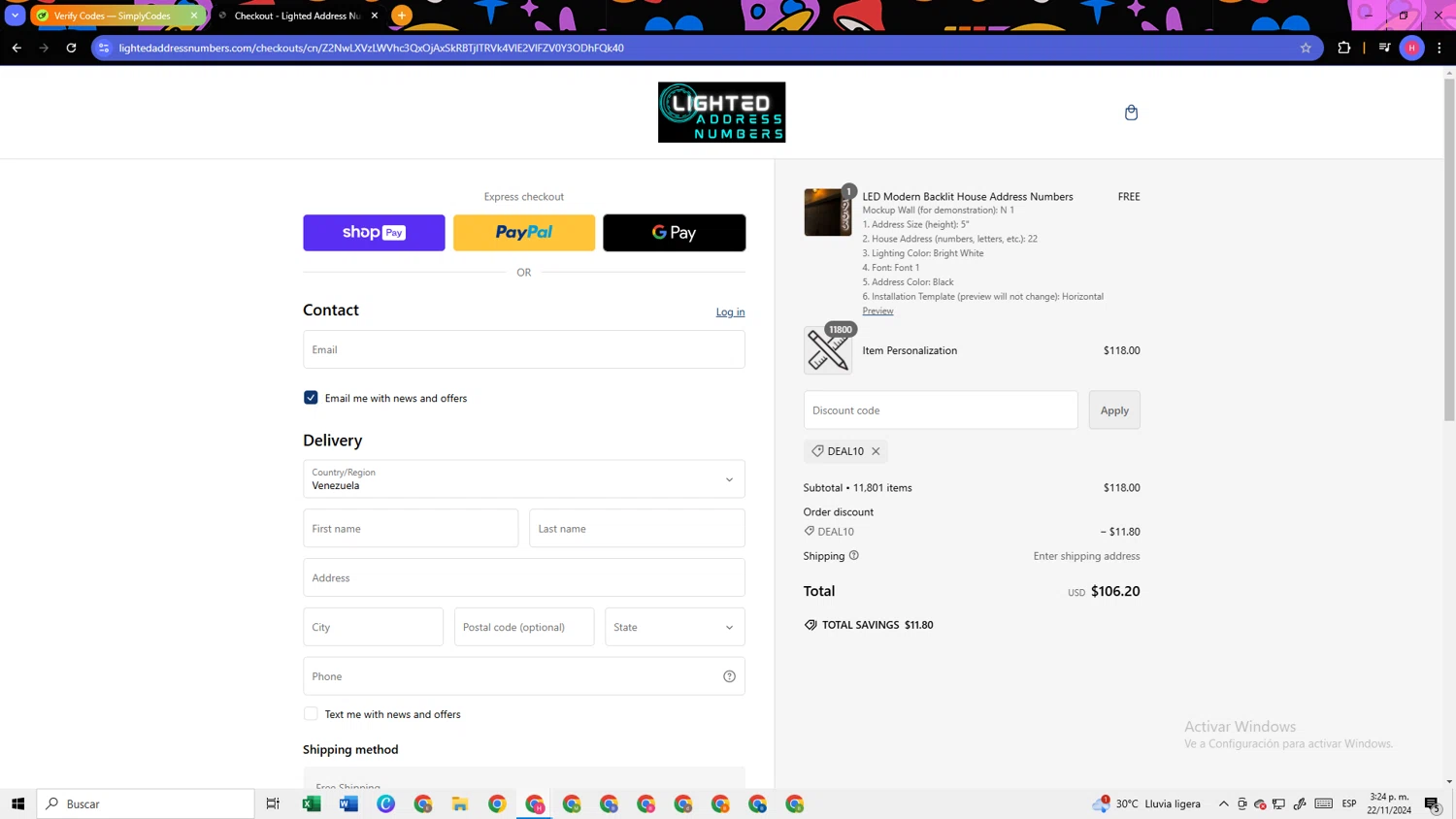Open the product Preview link
The height and width of the screenshot is (819, 1456).
tap(877, 311)
